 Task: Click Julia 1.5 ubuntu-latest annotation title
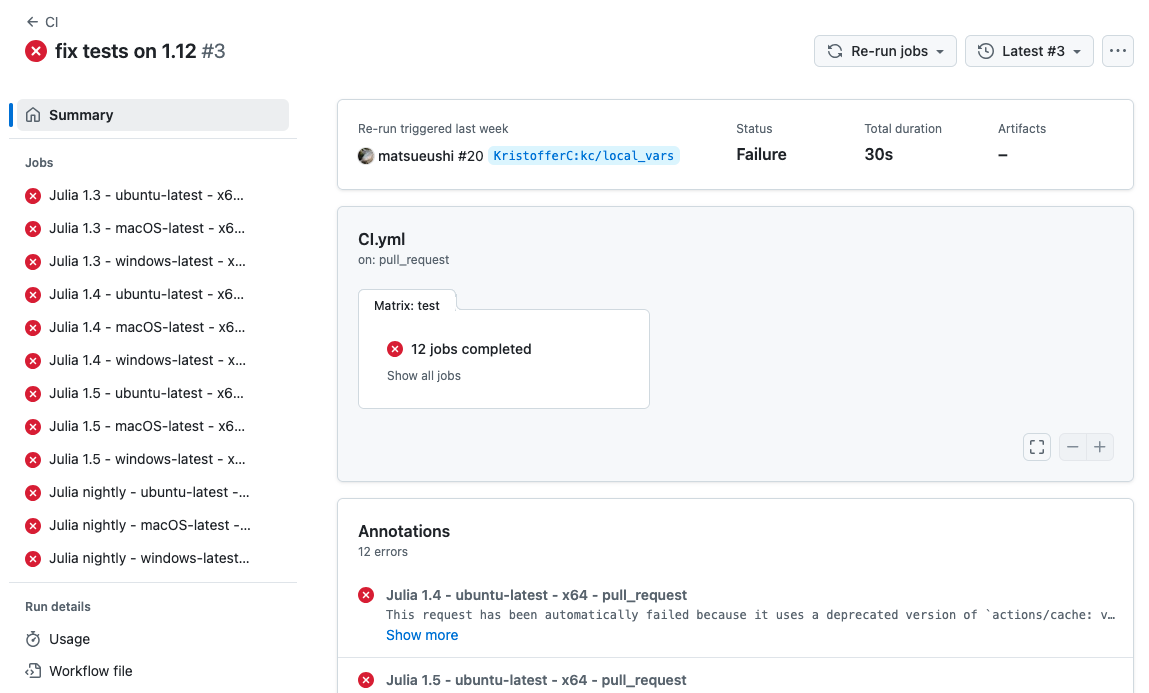click(x=536, y=680)
